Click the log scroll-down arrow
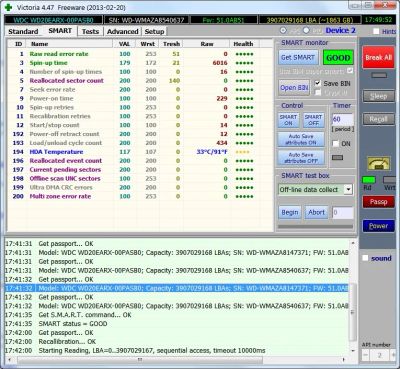The width and height of the screenshot is (400, 369). (353, 351)
